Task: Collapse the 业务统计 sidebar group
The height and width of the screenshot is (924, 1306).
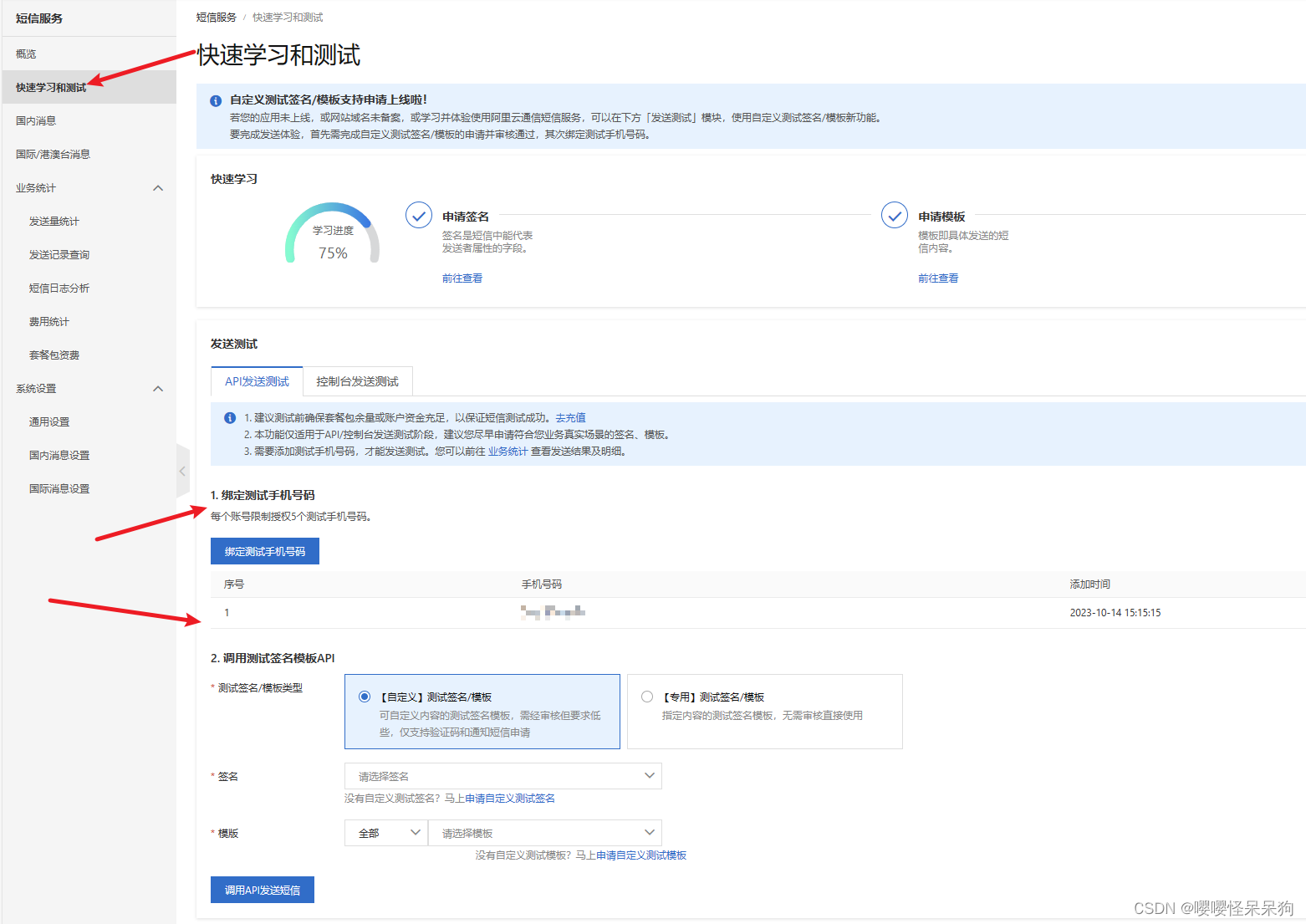Action: click(158, 188)
